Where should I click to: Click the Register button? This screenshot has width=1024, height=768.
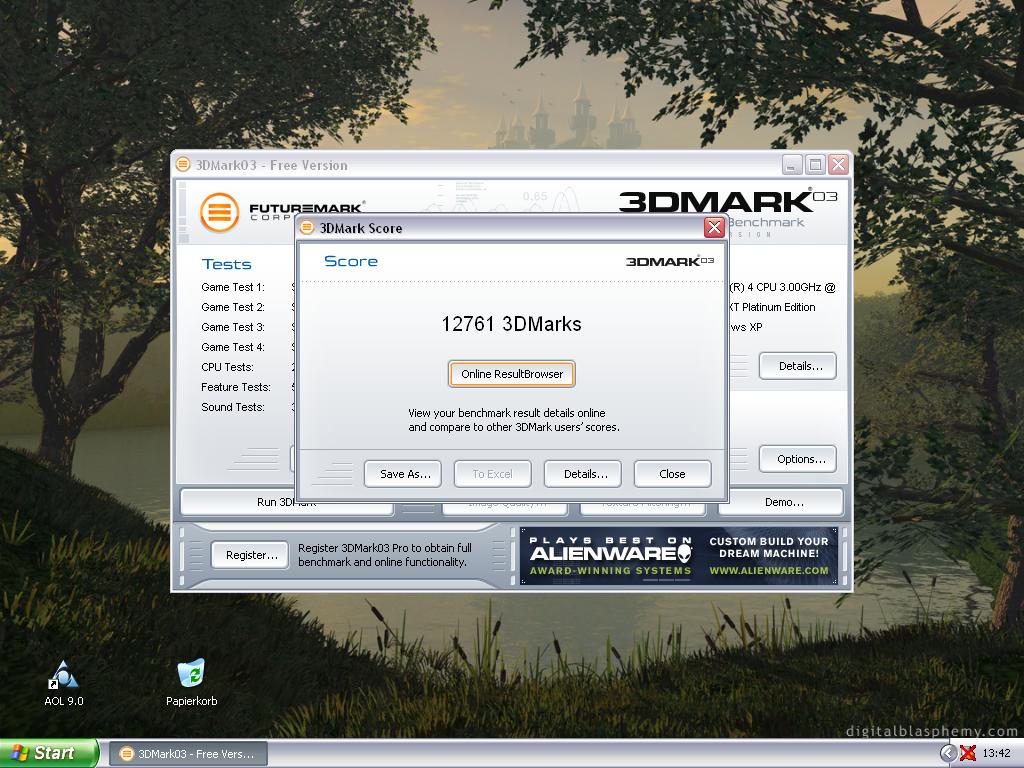pyautogui.click(x=250, y=555)
